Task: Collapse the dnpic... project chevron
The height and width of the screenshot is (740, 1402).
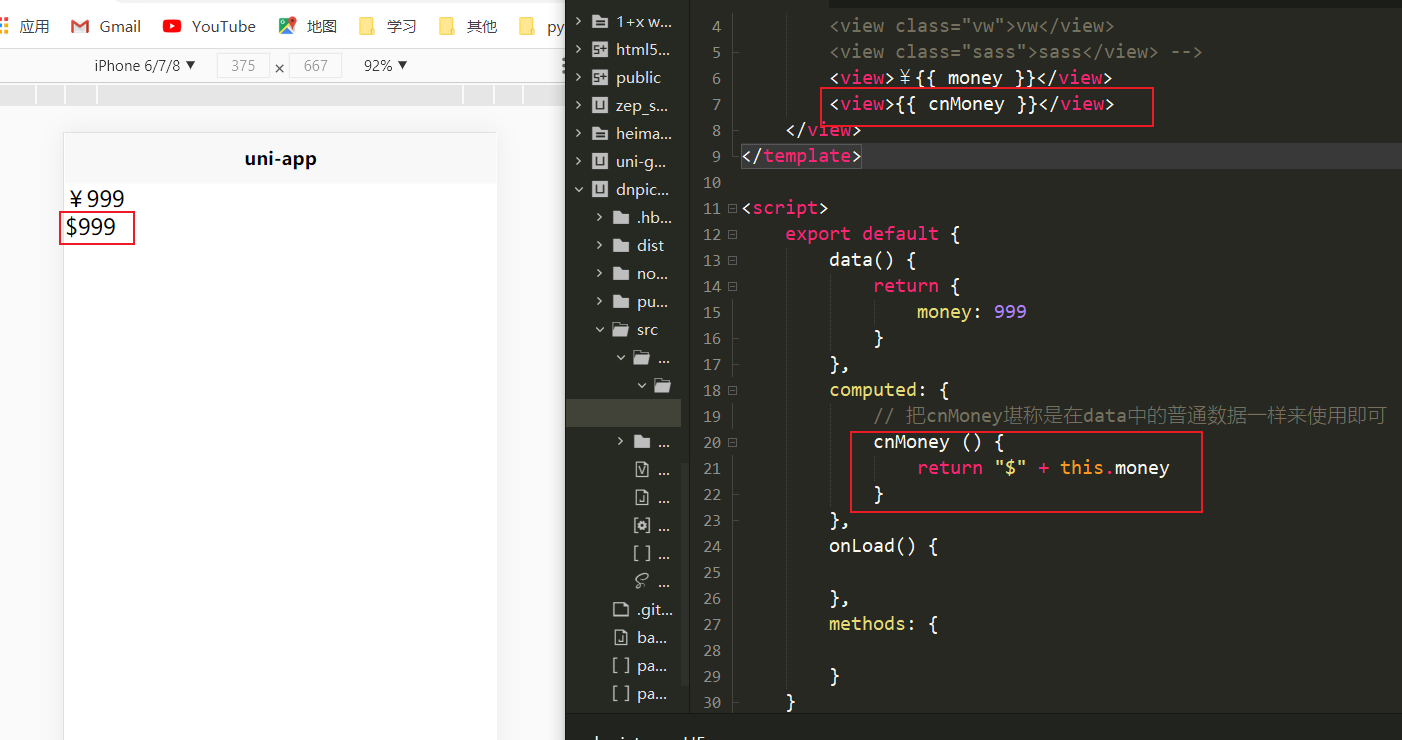Action: click(578, 189)
